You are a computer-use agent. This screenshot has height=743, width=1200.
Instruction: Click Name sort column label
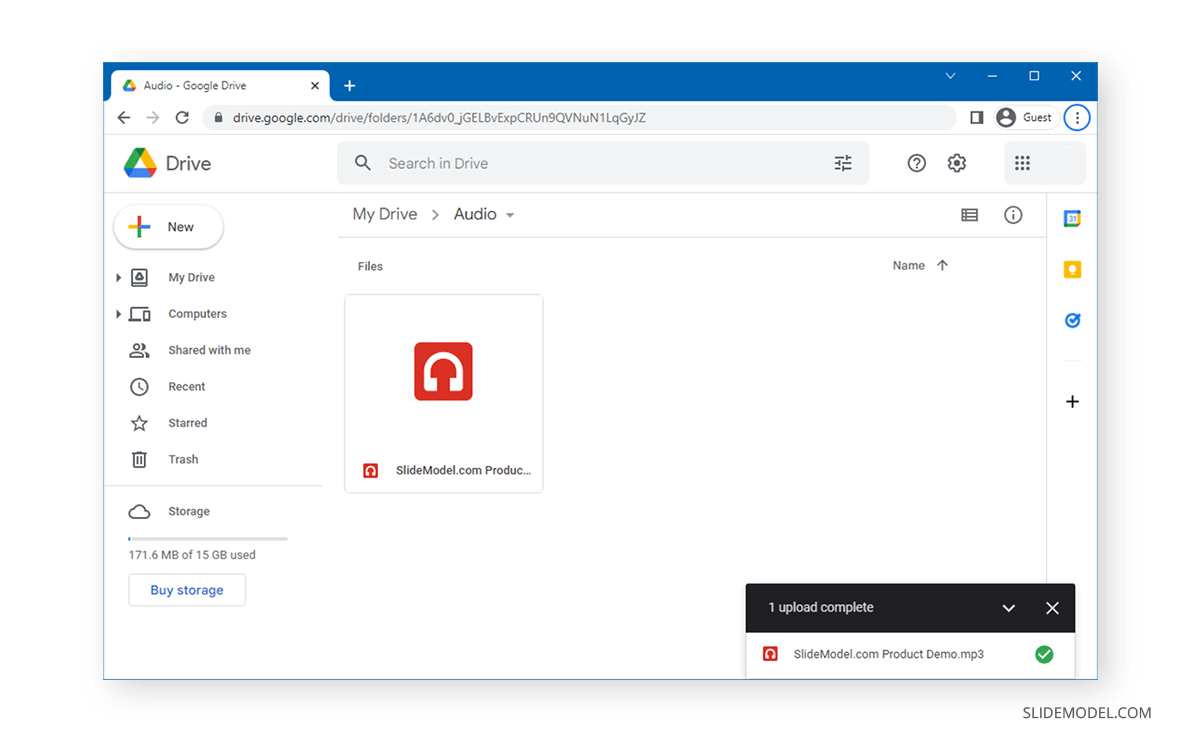(x=908, y=266)
